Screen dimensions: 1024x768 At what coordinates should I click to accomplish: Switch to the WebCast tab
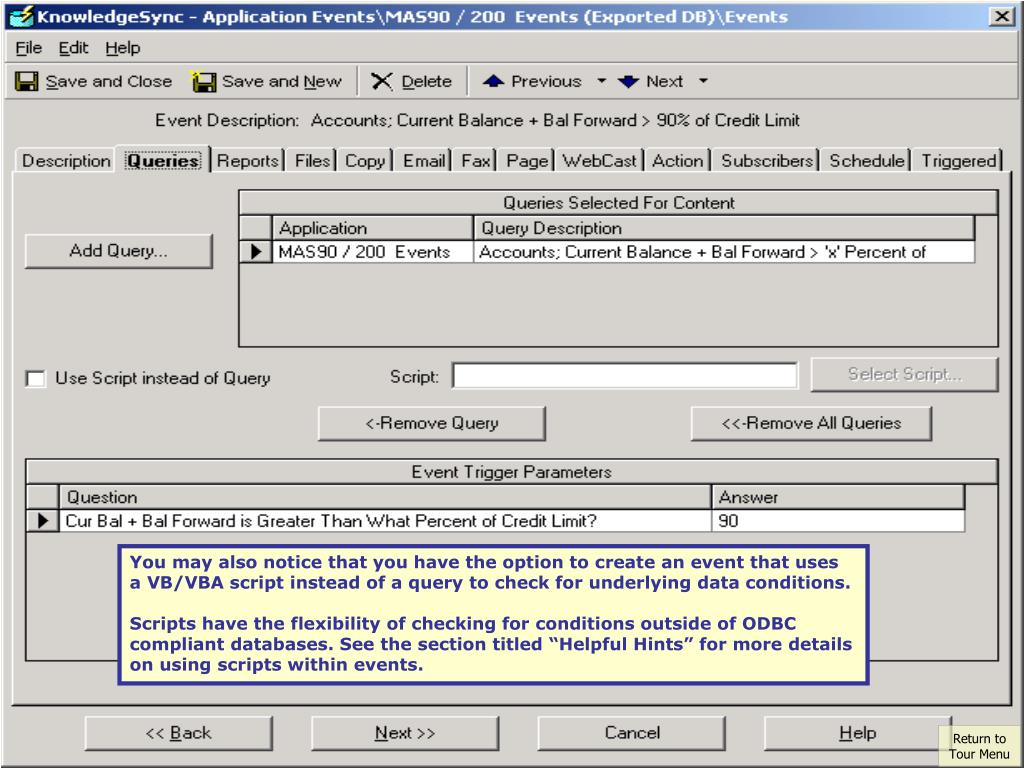(599, 161)
